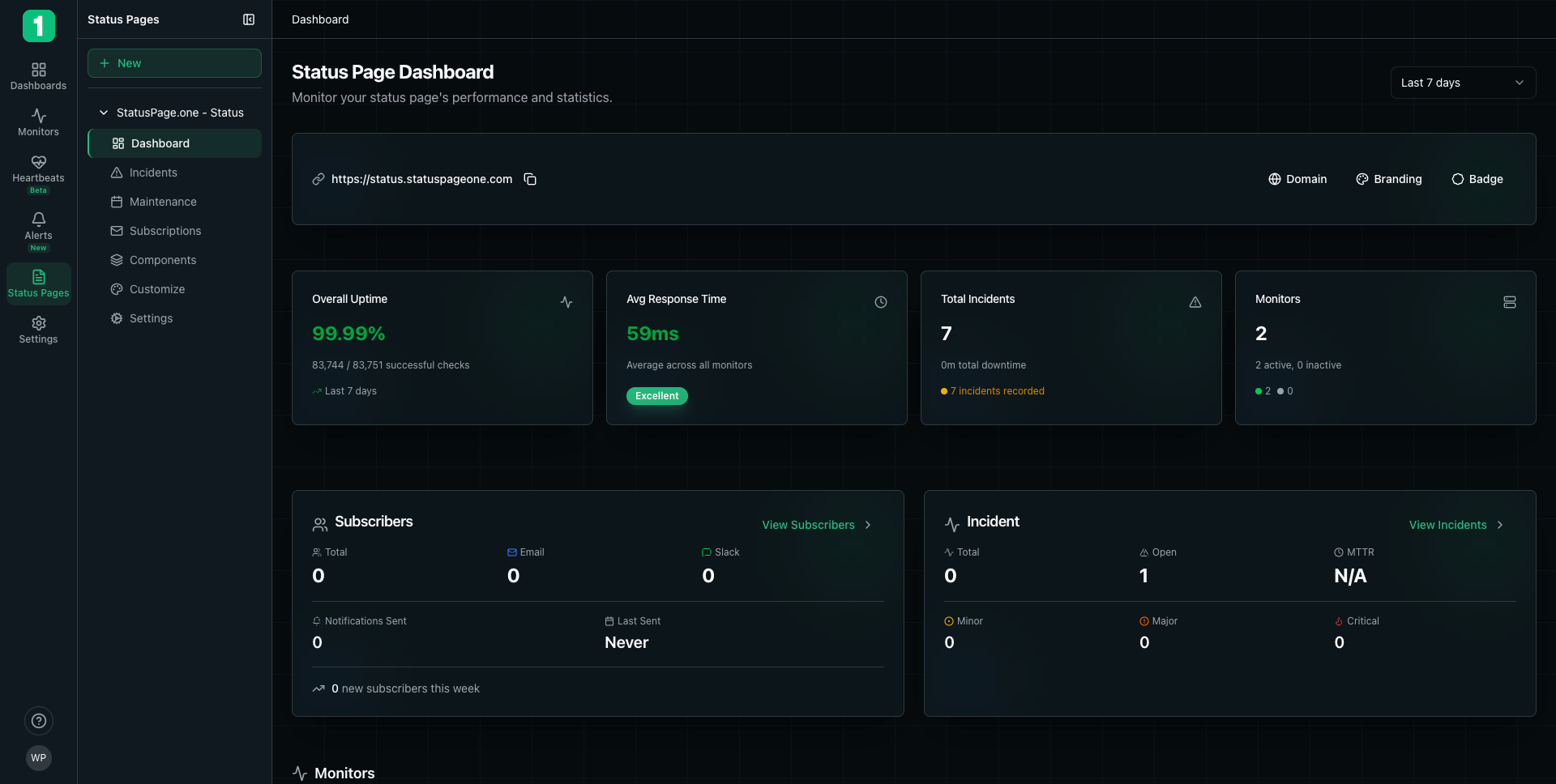Collapse the StatusPage.one - Status tree item

click(103, 113)
